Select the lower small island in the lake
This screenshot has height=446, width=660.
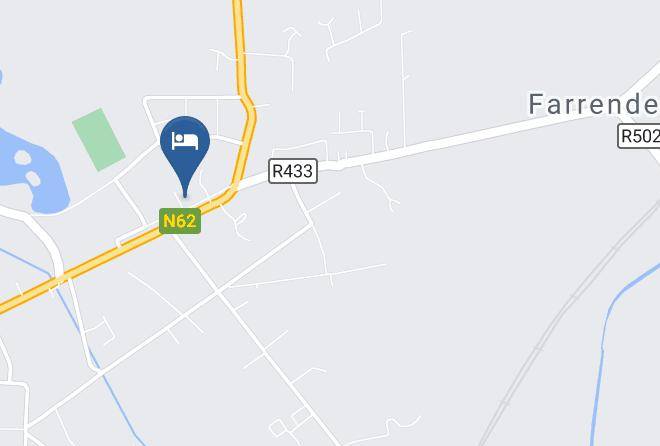tap(32, 179)
